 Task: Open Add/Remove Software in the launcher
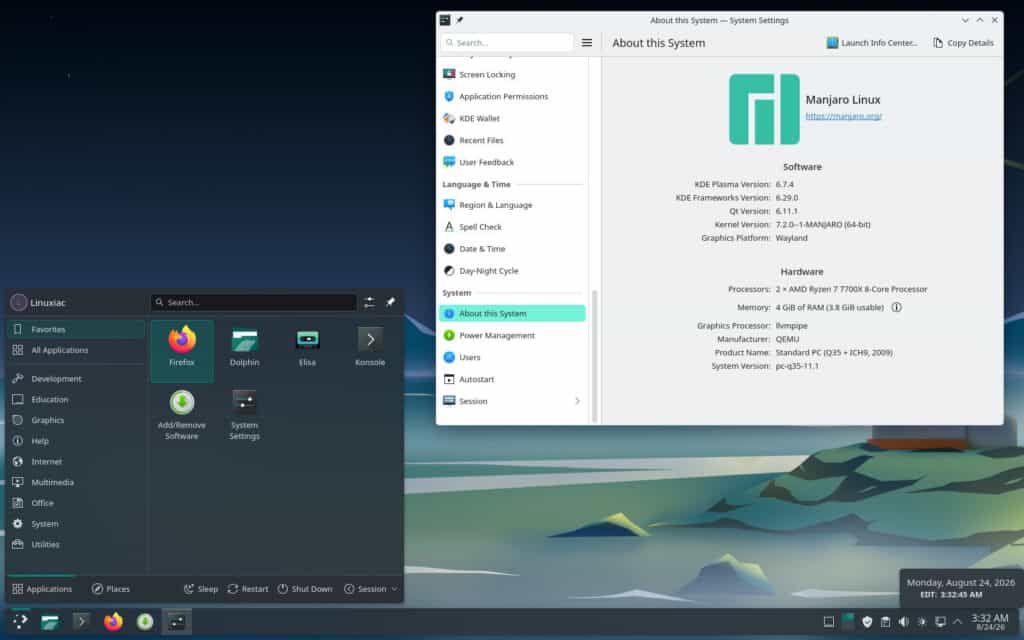(x=182, y=414)
